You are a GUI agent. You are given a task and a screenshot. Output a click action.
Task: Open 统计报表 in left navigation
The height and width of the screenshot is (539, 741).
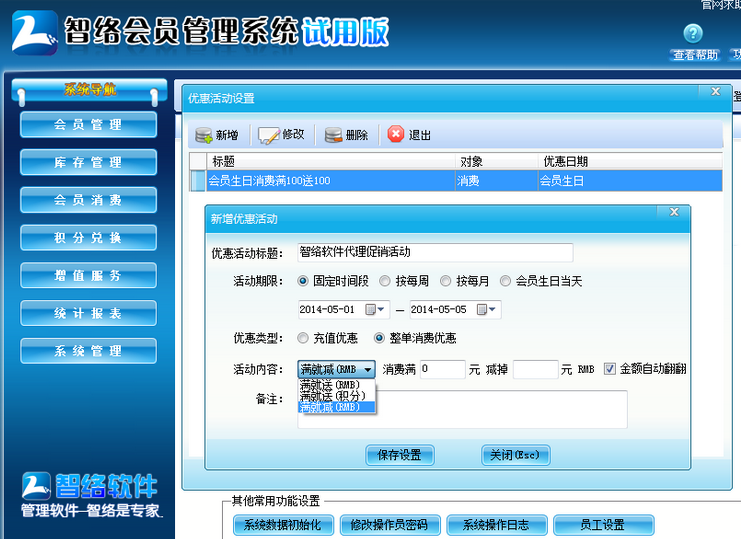(88, 313)
